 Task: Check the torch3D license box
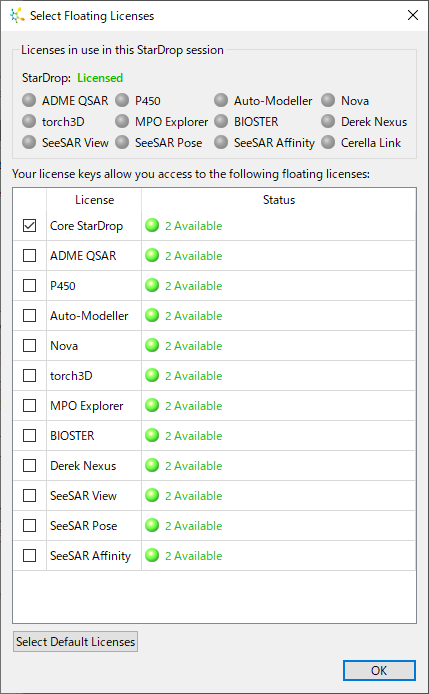pyautogui.click(x=29, y=376)
